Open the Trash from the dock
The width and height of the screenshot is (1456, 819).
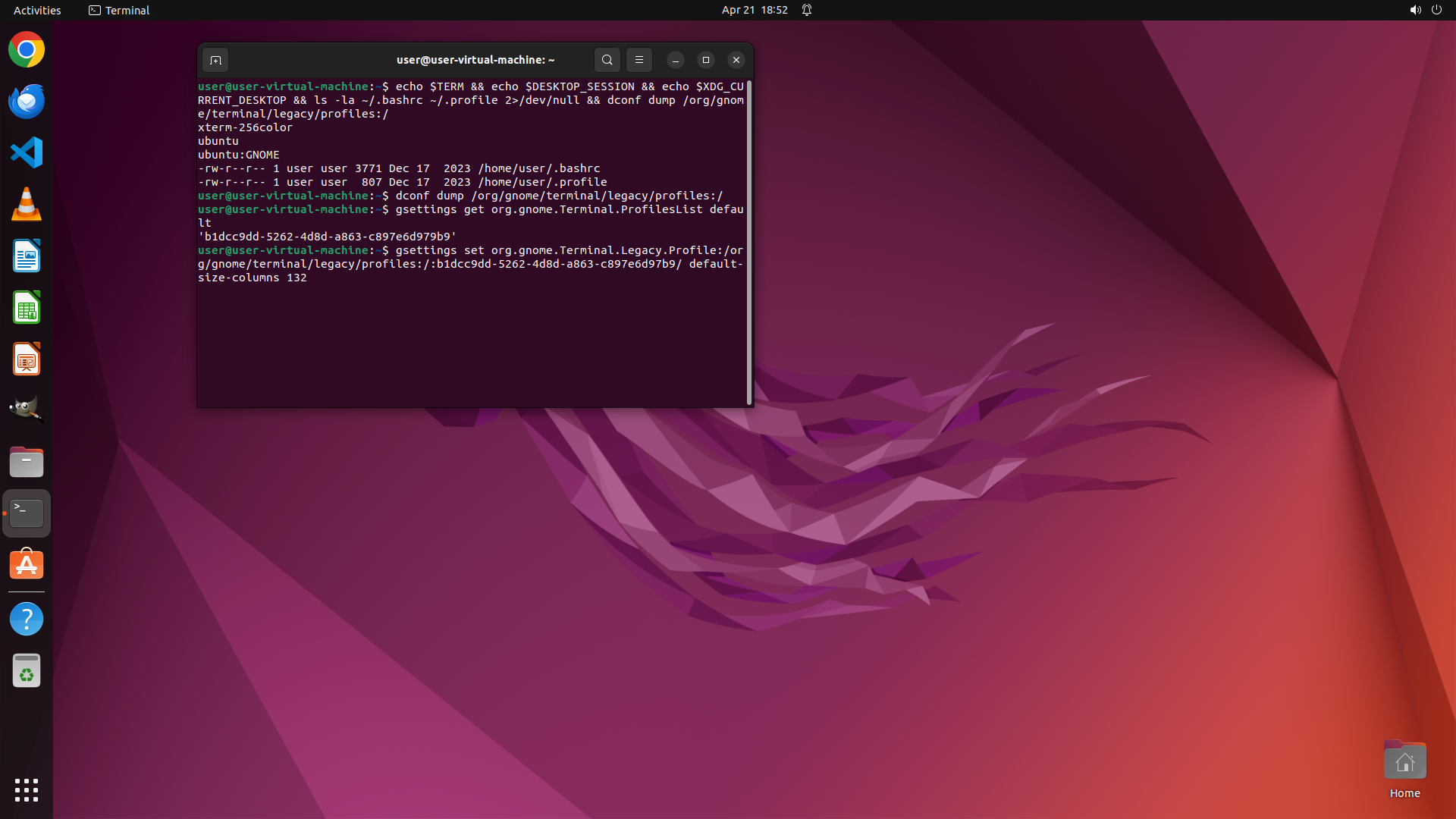(x=27, y=671)
